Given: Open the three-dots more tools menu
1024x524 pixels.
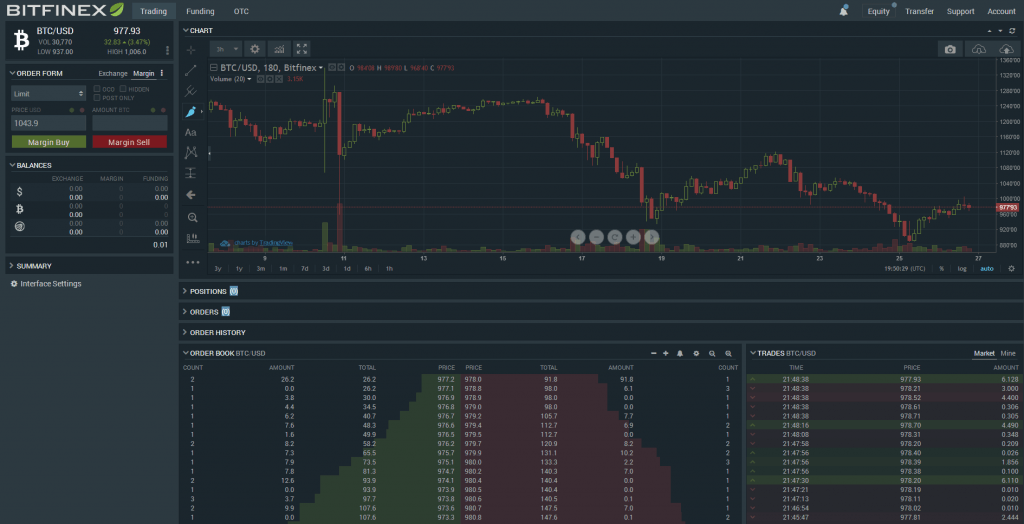Looking at the screenshot, I should click(x=191, y=262).
